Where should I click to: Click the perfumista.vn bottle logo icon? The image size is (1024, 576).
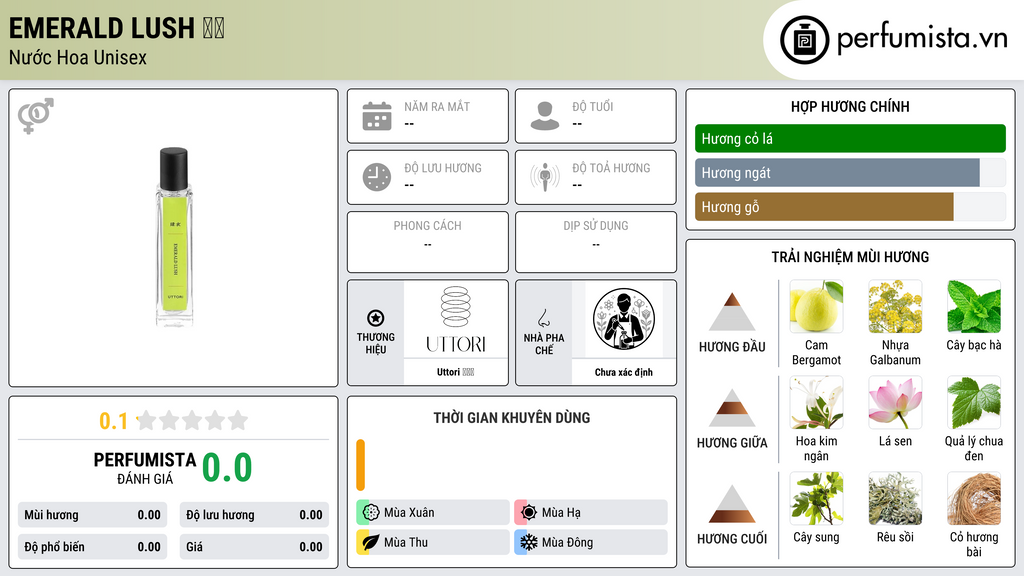click(x=804, y=40)
